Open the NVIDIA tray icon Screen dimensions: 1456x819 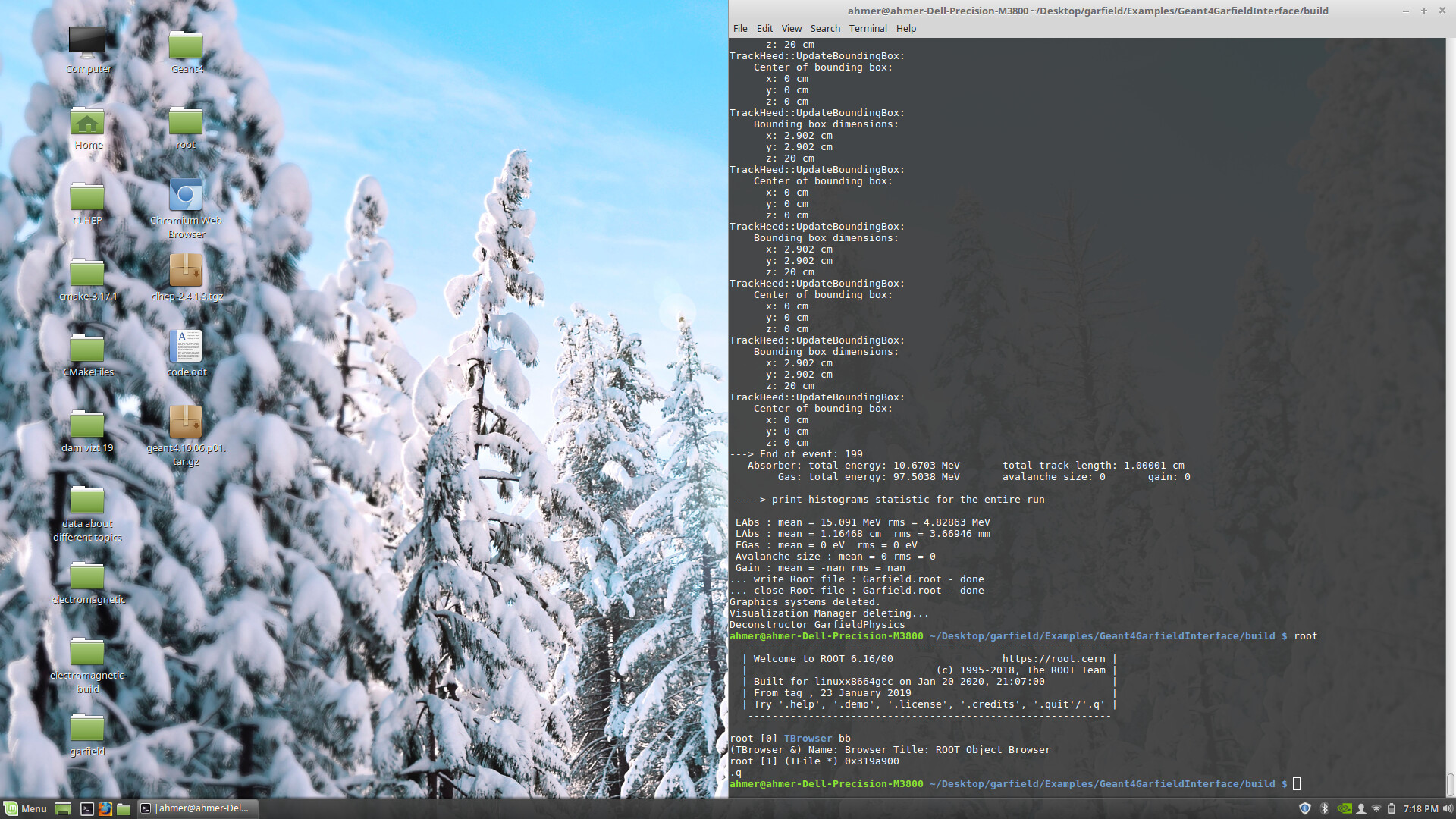[1344, 808]
